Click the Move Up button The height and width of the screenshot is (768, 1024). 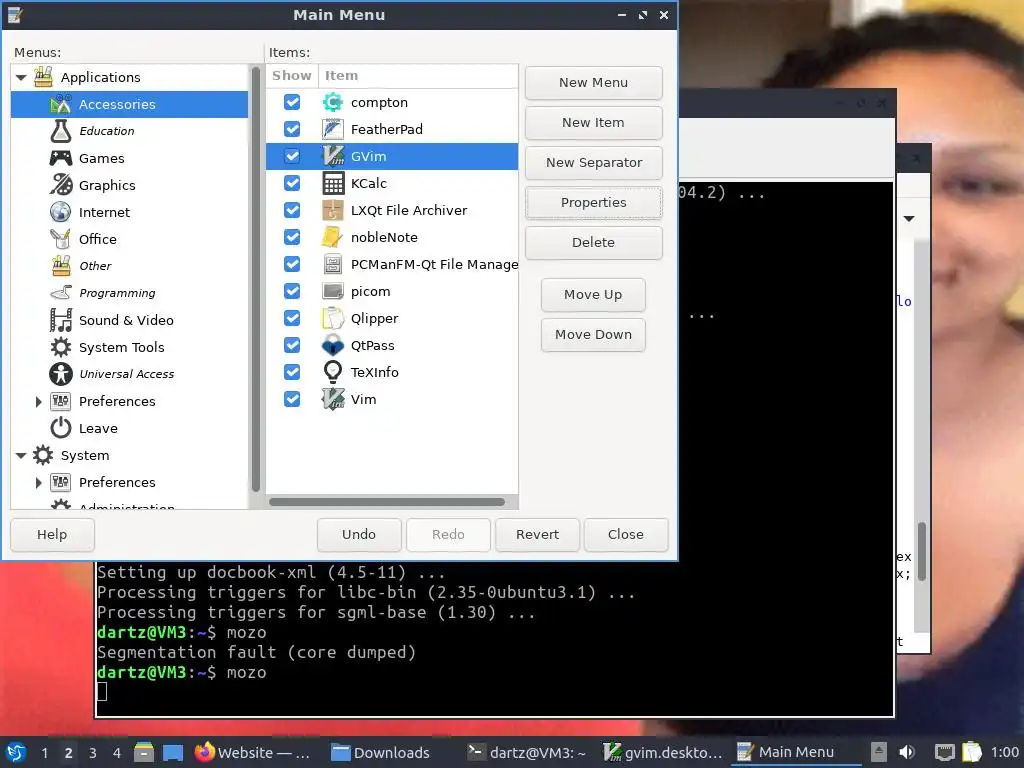click(594, 295)
